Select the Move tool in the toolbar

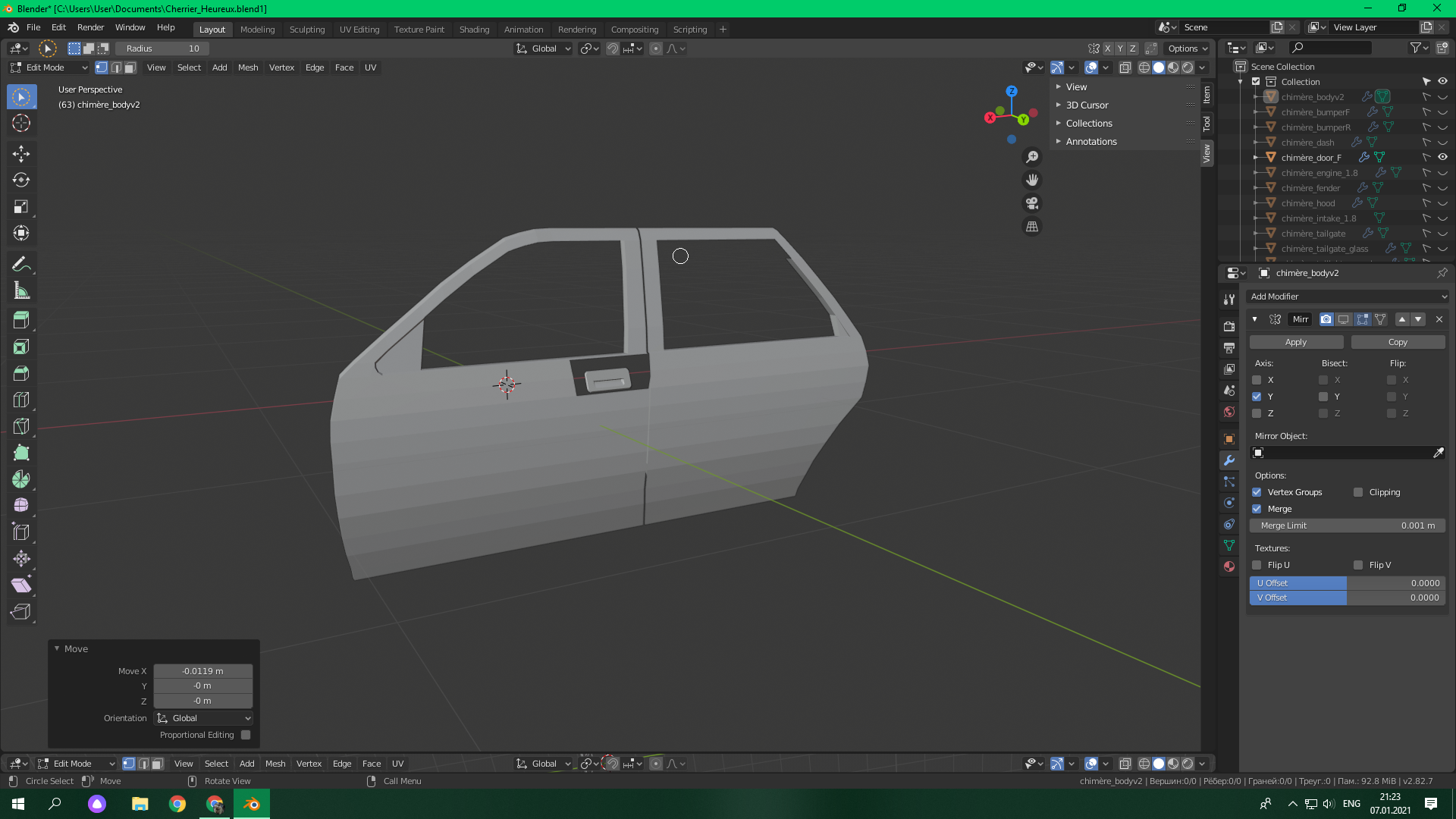click(x=21, y=154)
